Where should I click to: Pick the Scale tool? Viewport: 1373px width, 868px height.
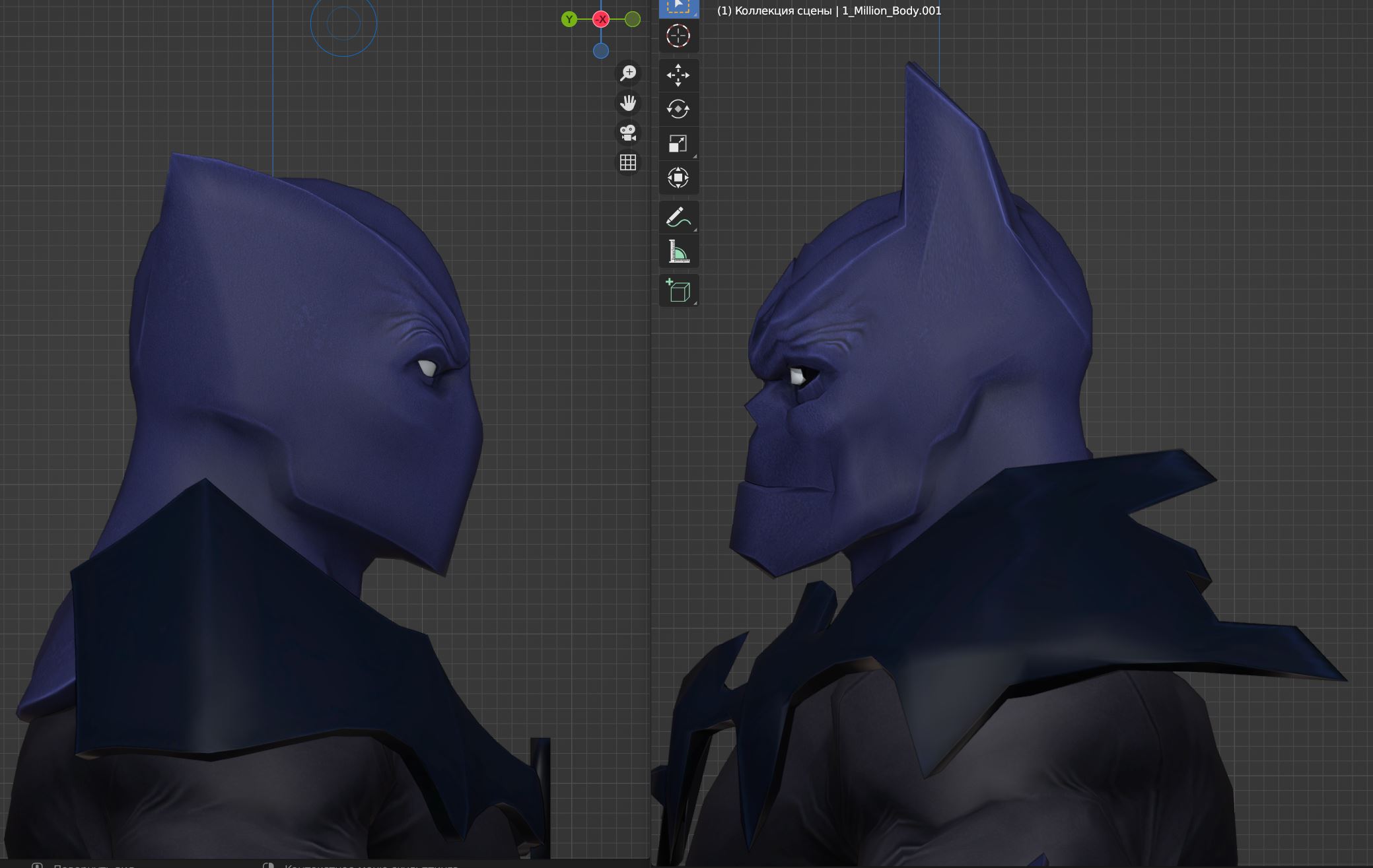click(678, 143)
